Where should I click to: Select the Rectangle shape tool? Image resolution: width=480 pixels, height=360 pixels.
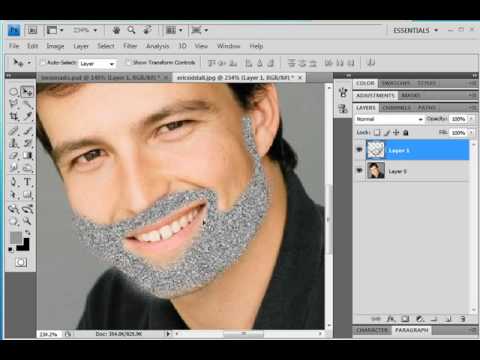pyautogui.click(x=28, y=194)
